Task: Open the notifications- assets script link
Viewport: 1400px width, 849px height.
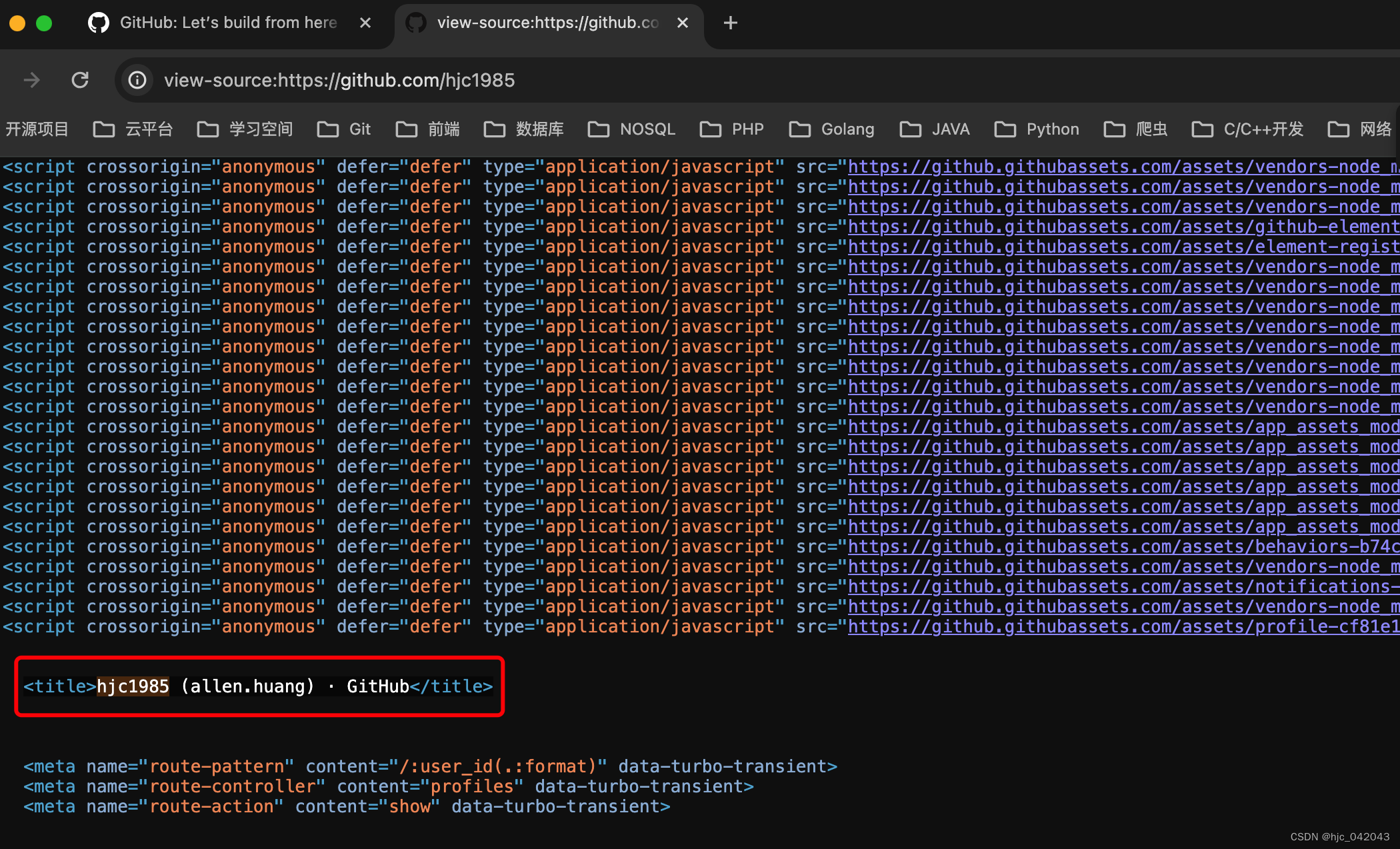Action: pyautogui.click(x=1123, y=587)
